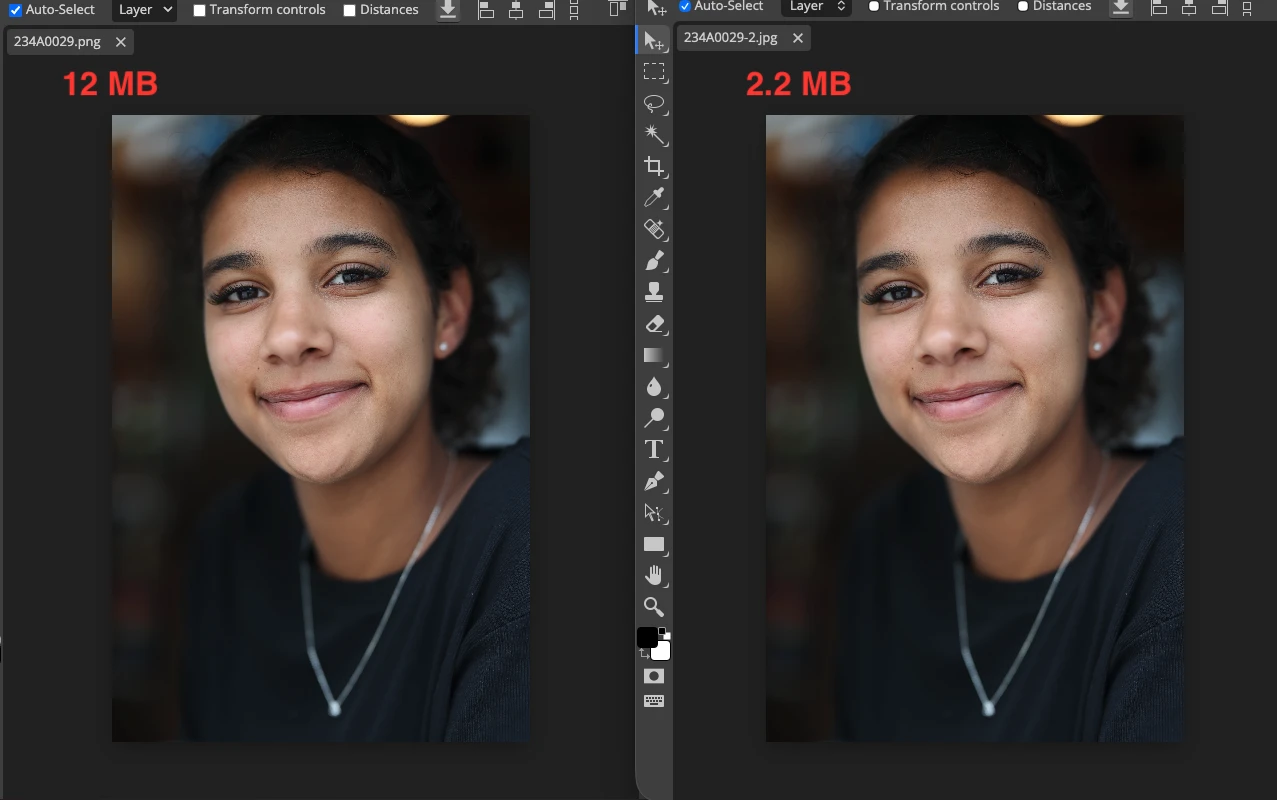The width and height of the screenshot is (1277, 800).
Task: Activate the Crop tool
Action: (654, 166)
